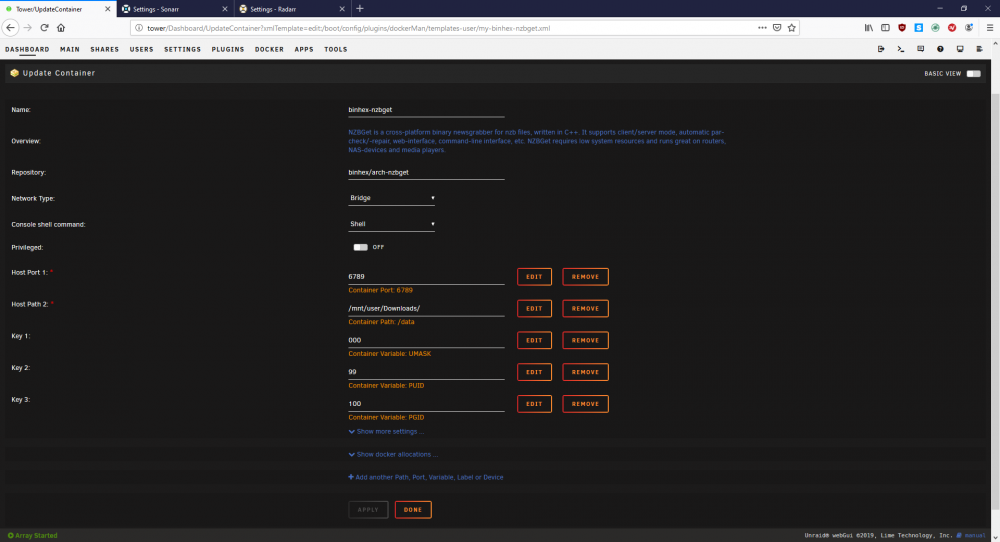
Task: Click the blue S extension icon
Action: pos(918,28)
